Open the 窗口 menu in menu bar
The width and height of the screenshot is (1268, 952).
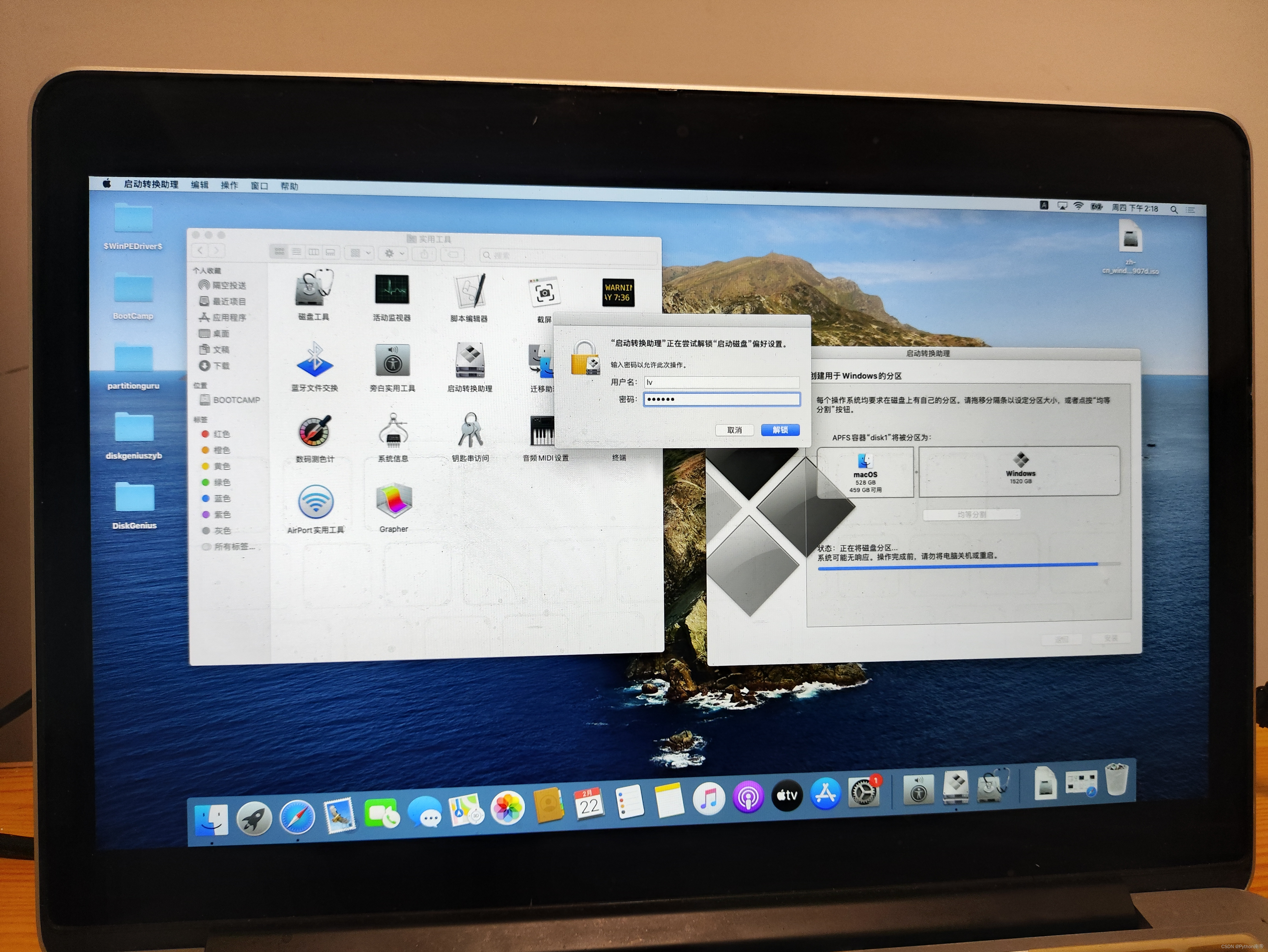[259, 186]
